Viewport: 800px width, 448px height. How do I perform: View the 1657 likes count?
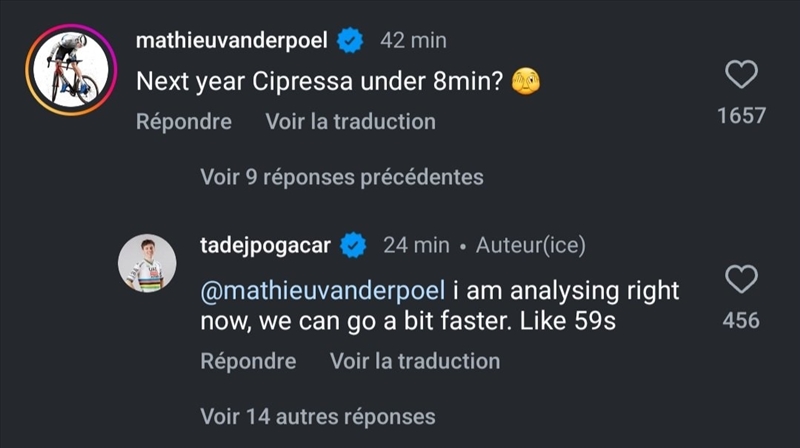[x=741, y=116]
